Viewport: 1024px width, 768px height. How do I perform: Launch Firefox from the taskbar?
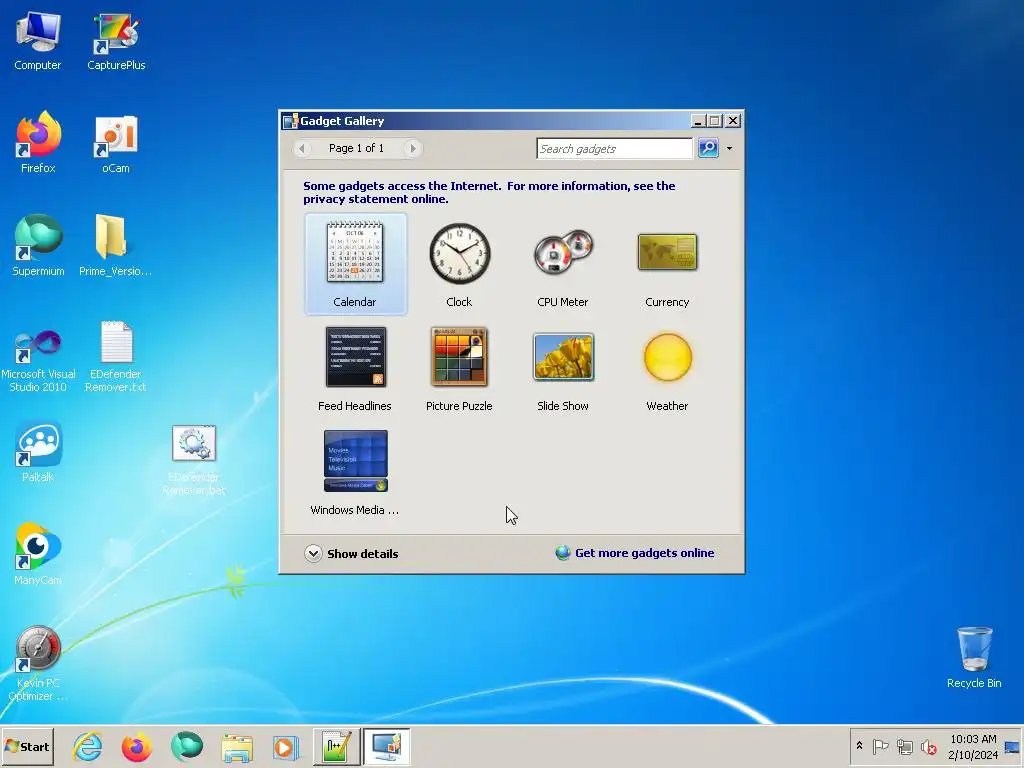tap(136, 746)
